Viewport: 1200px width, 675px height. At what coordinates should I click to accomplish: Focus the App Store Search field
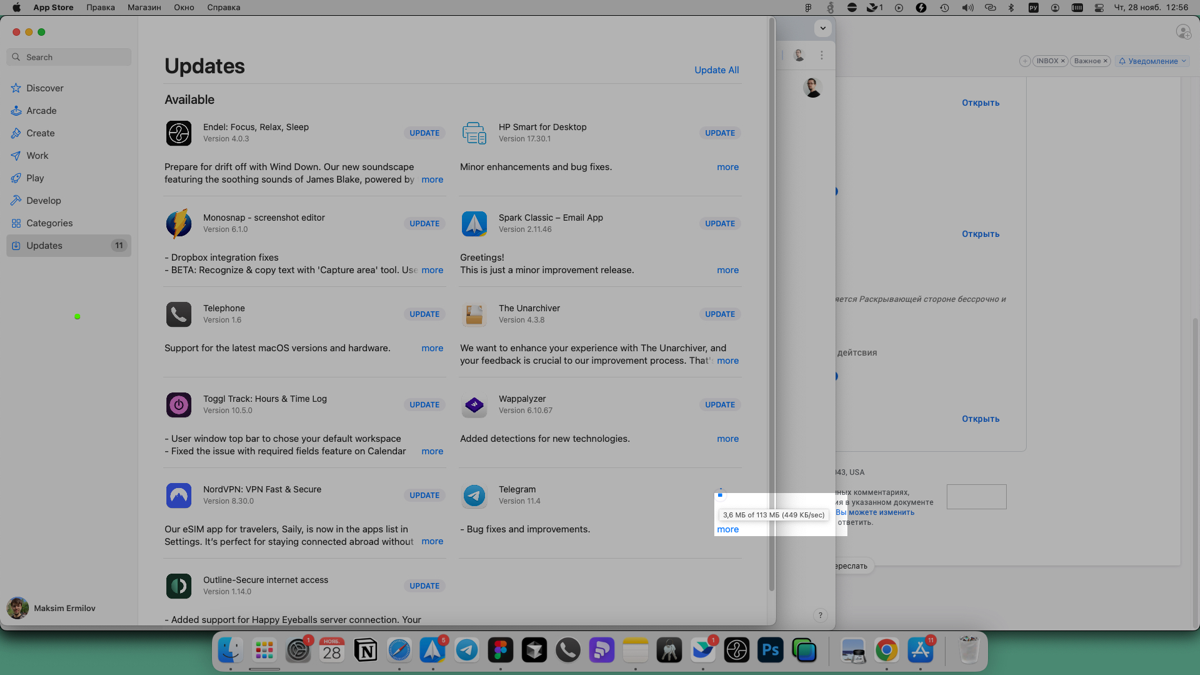(x=69, y=57)
